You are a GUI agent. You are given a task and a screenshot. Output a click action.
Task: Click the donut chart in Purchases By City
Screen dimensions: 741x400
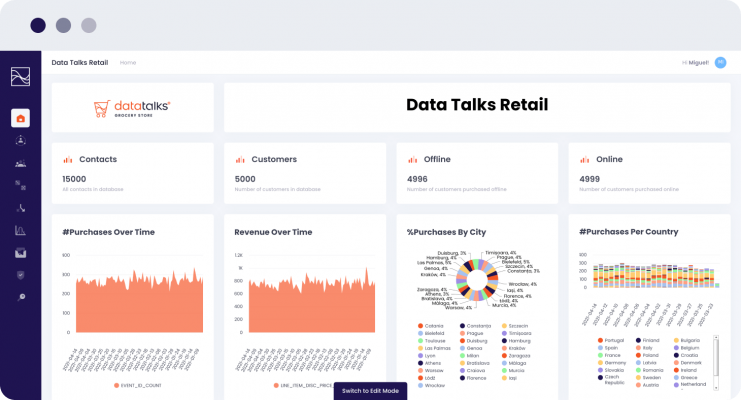click(x=477, y=279)
